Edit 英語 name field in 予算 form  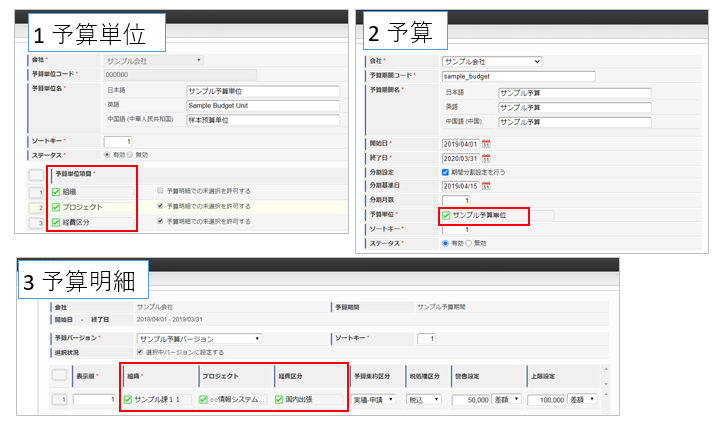[x=575, y=108]
